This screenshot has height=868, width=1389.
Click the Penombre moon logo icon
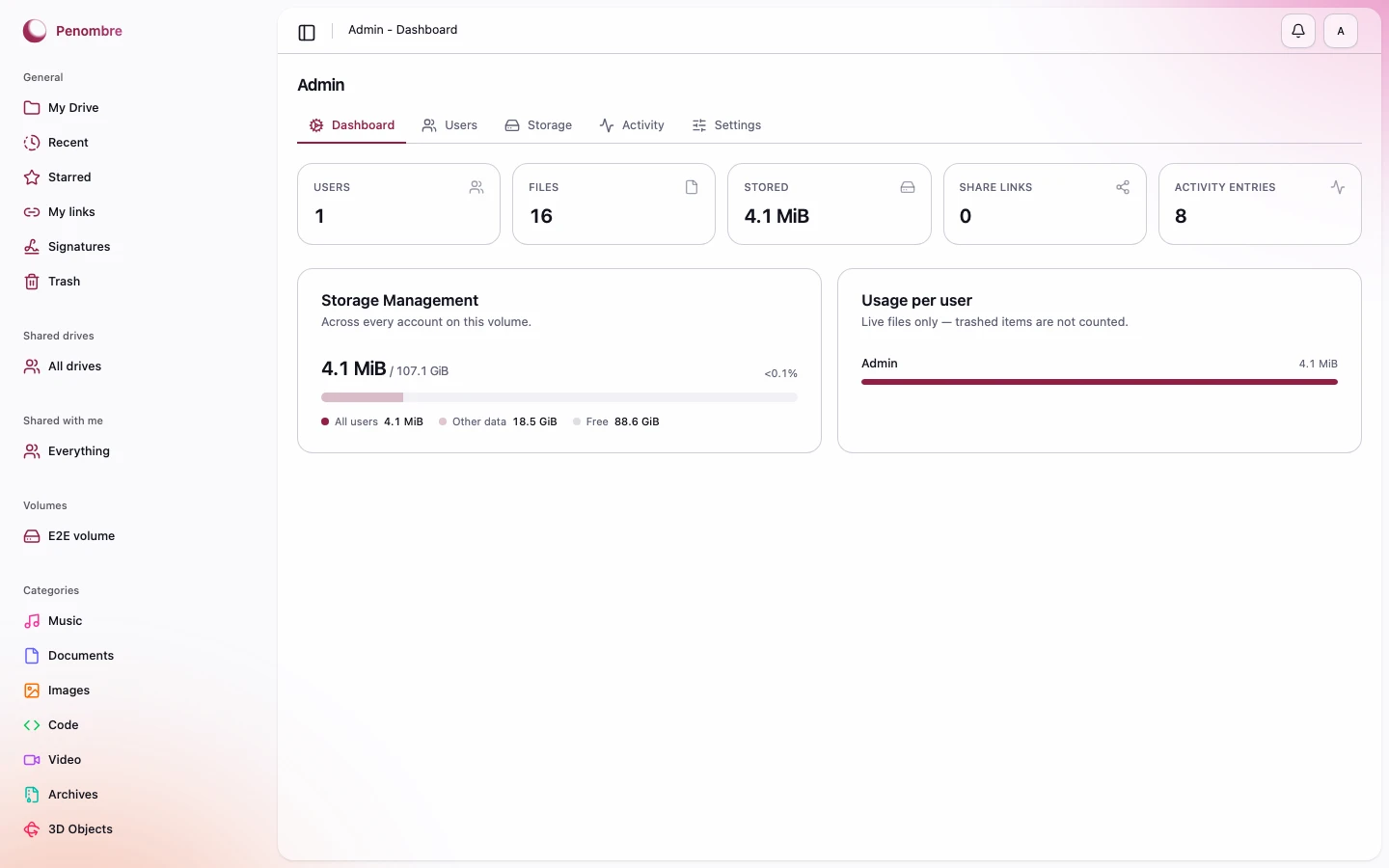pyautogui.click(x=35, y=31)
